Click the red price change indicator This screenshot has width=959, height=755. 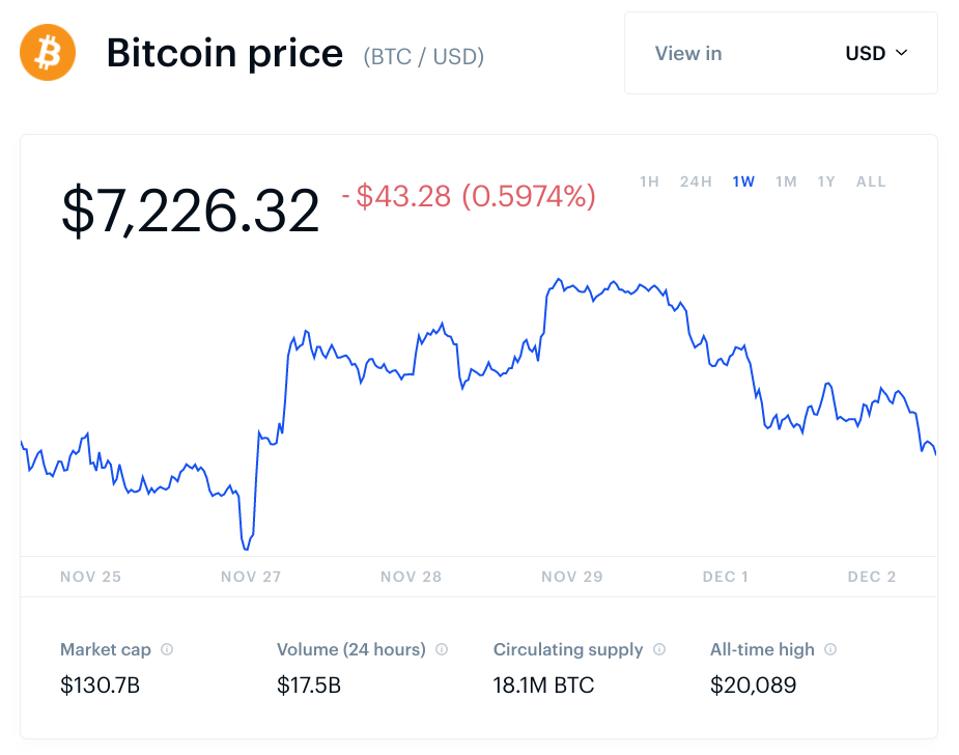point(471,198)
